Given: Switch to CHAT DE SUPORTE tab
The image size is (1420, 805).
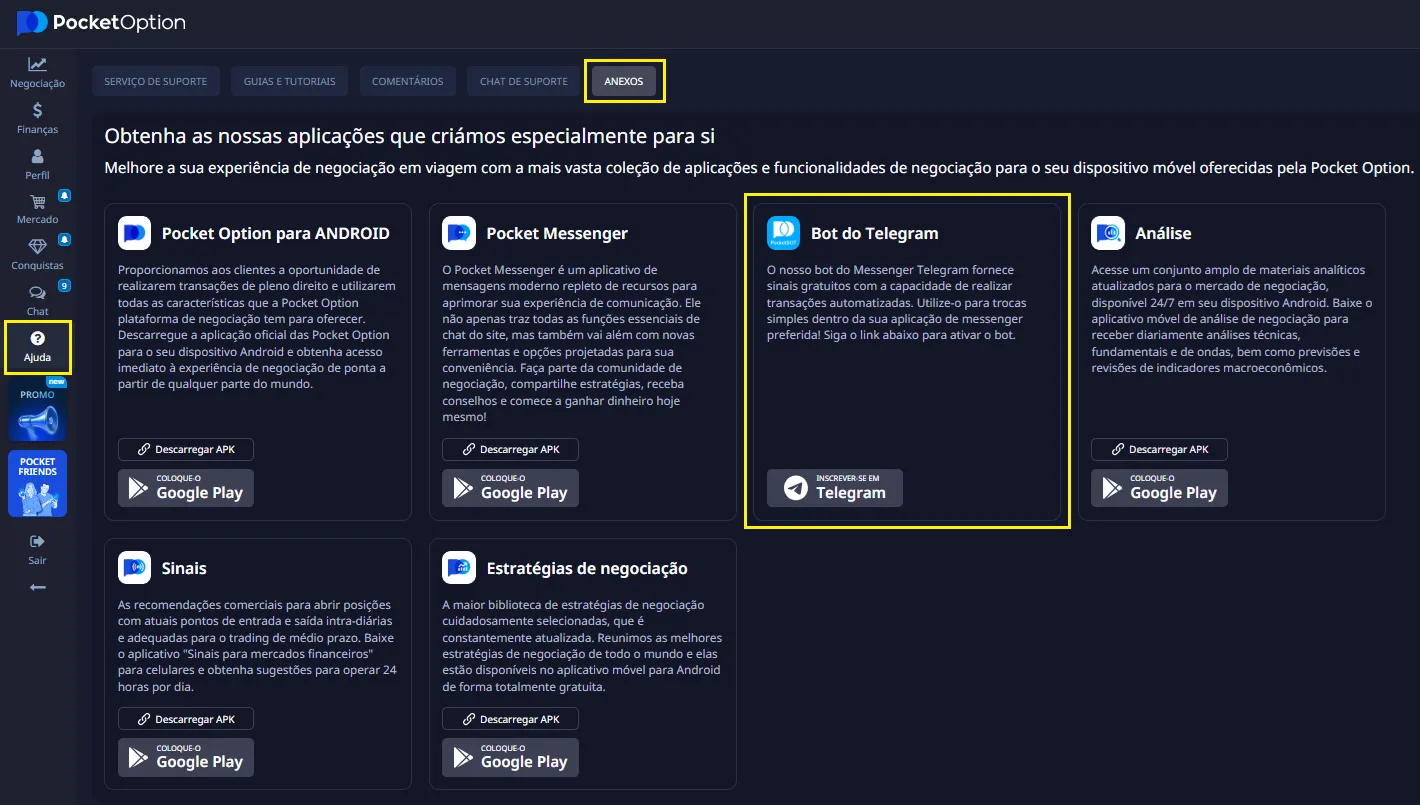Looking at the screenshot, I should 524,81.
